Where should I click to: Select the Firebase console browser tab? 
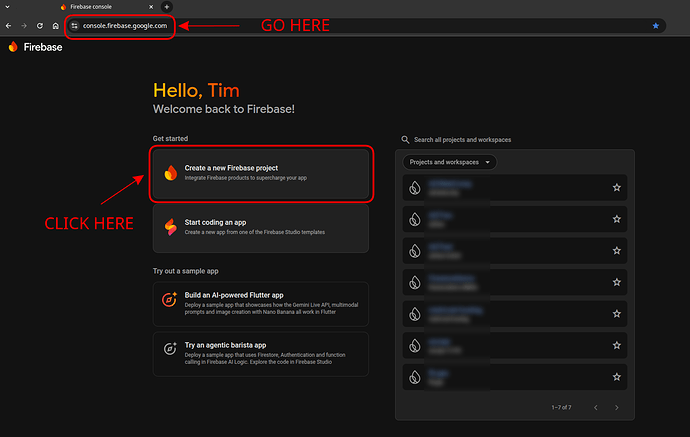pos(104,7)
